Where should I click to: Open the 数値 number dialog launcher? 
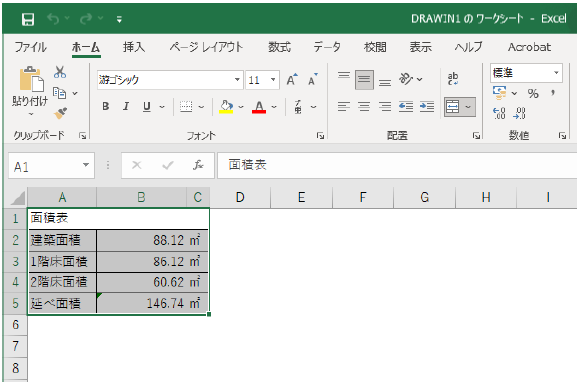click(562, 136)
